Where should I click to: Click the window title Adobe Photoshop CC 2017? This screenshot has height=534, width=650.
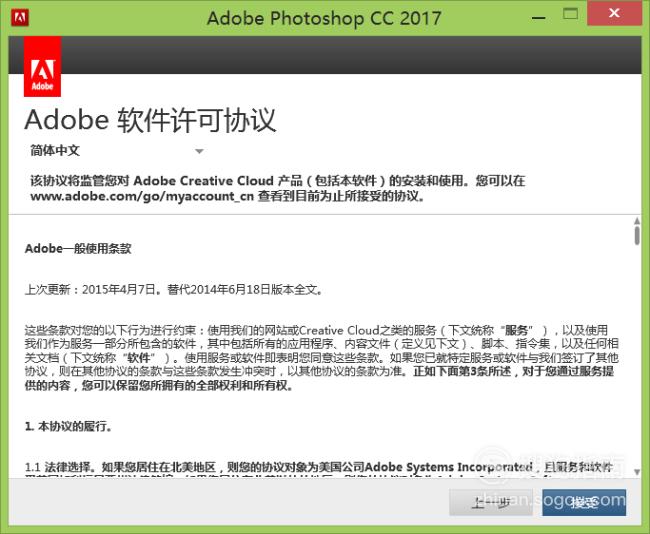click(x=324, y=18)
